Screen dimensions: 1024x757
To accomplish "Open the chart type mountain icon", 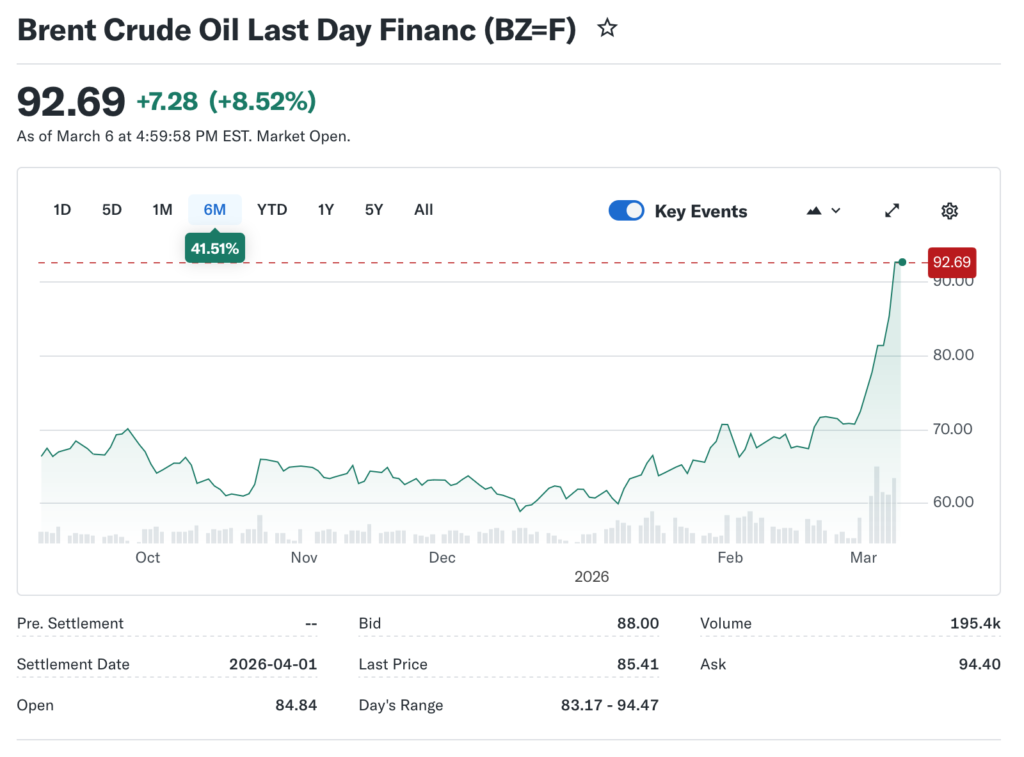I will pos(814,210).
